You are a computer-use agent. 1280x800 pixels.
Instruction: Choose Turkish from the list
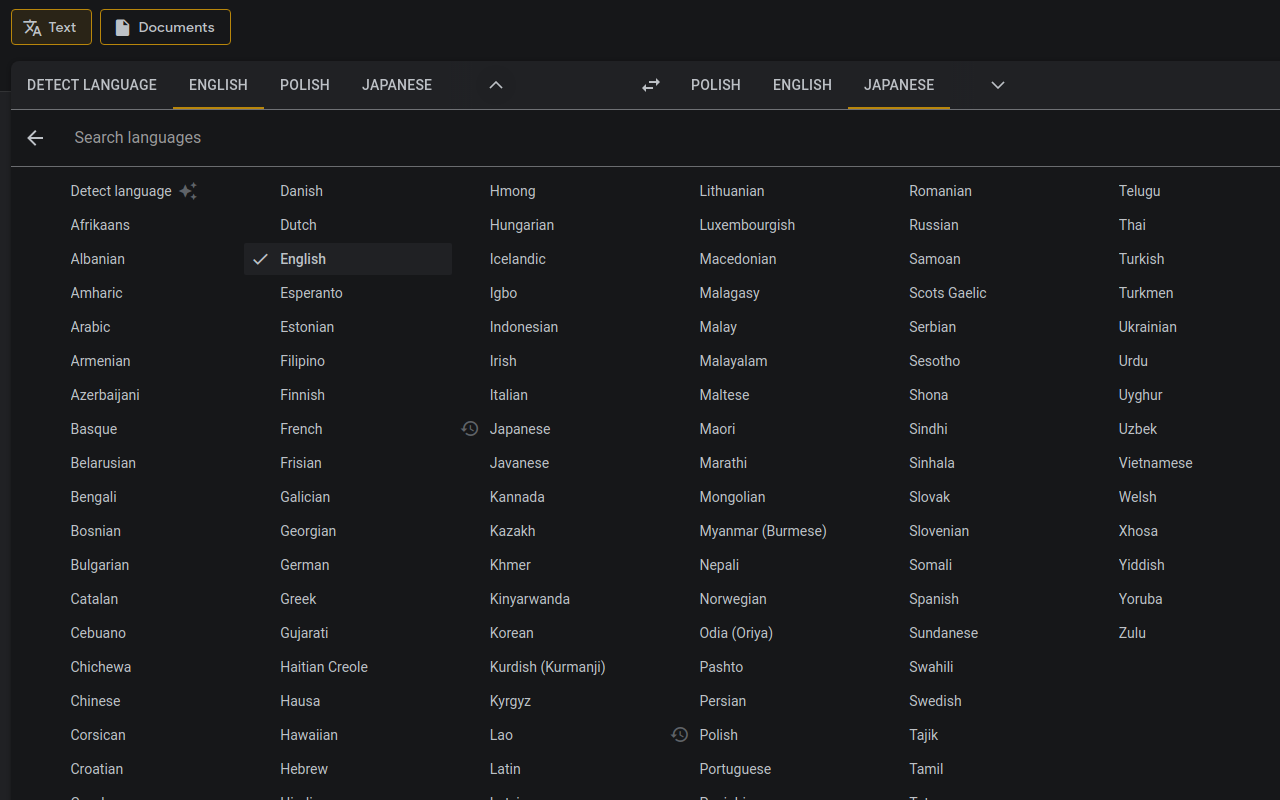click(1142, 259)
